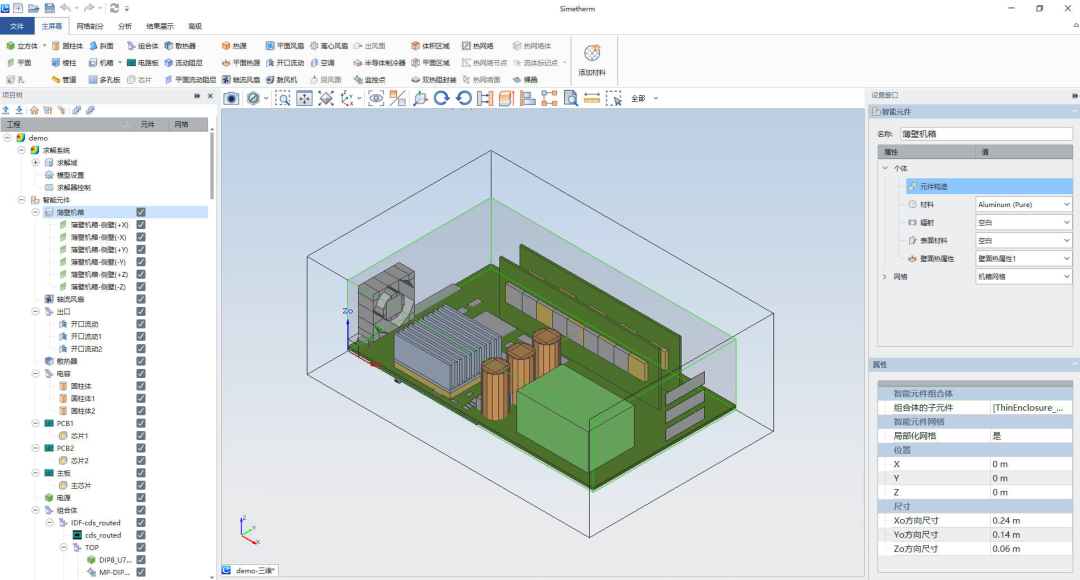Image resolution: width=1080 pixels, height=580 pixels.
Task: Toggle the checkbox for 轴流风扇 in the tree
Action: 141,299
